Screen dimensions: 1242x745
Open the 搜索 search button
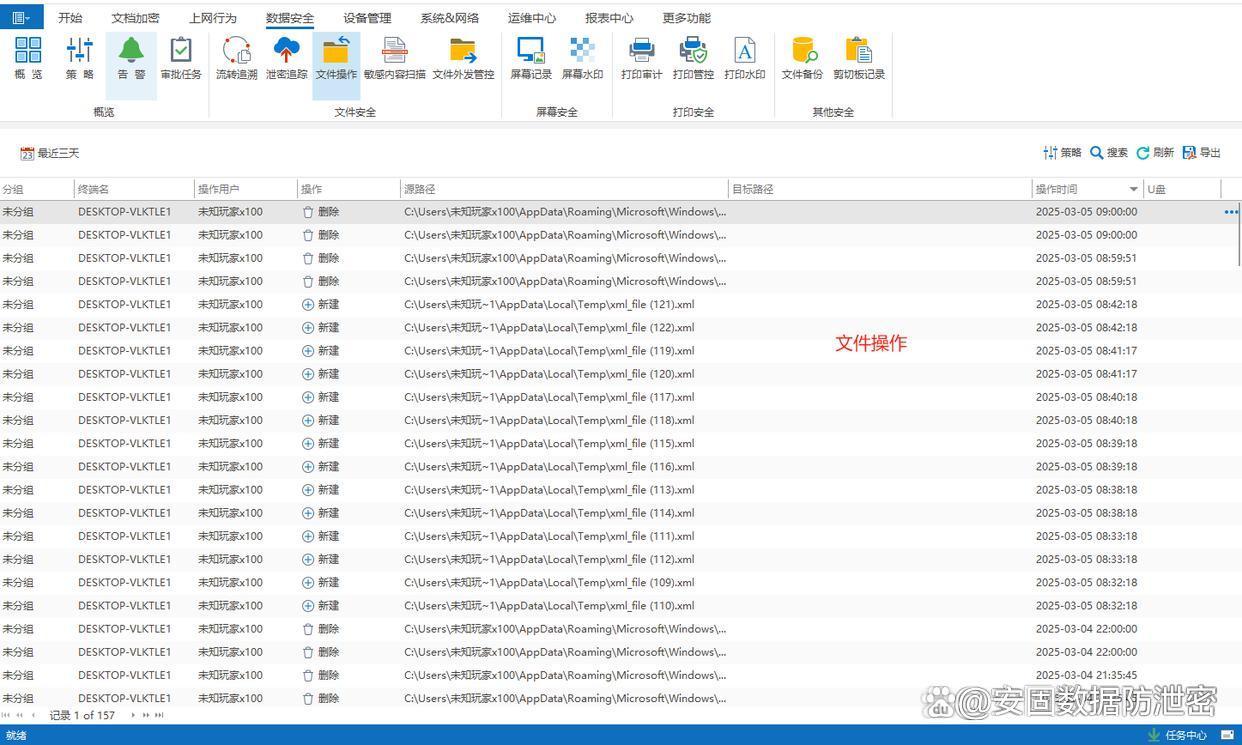[1109, 153]
